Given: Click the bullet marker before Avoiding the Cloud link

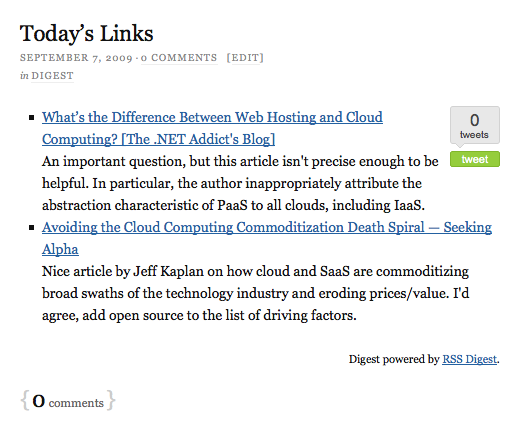Looking at the screenshot, I should tap(32, 227).
